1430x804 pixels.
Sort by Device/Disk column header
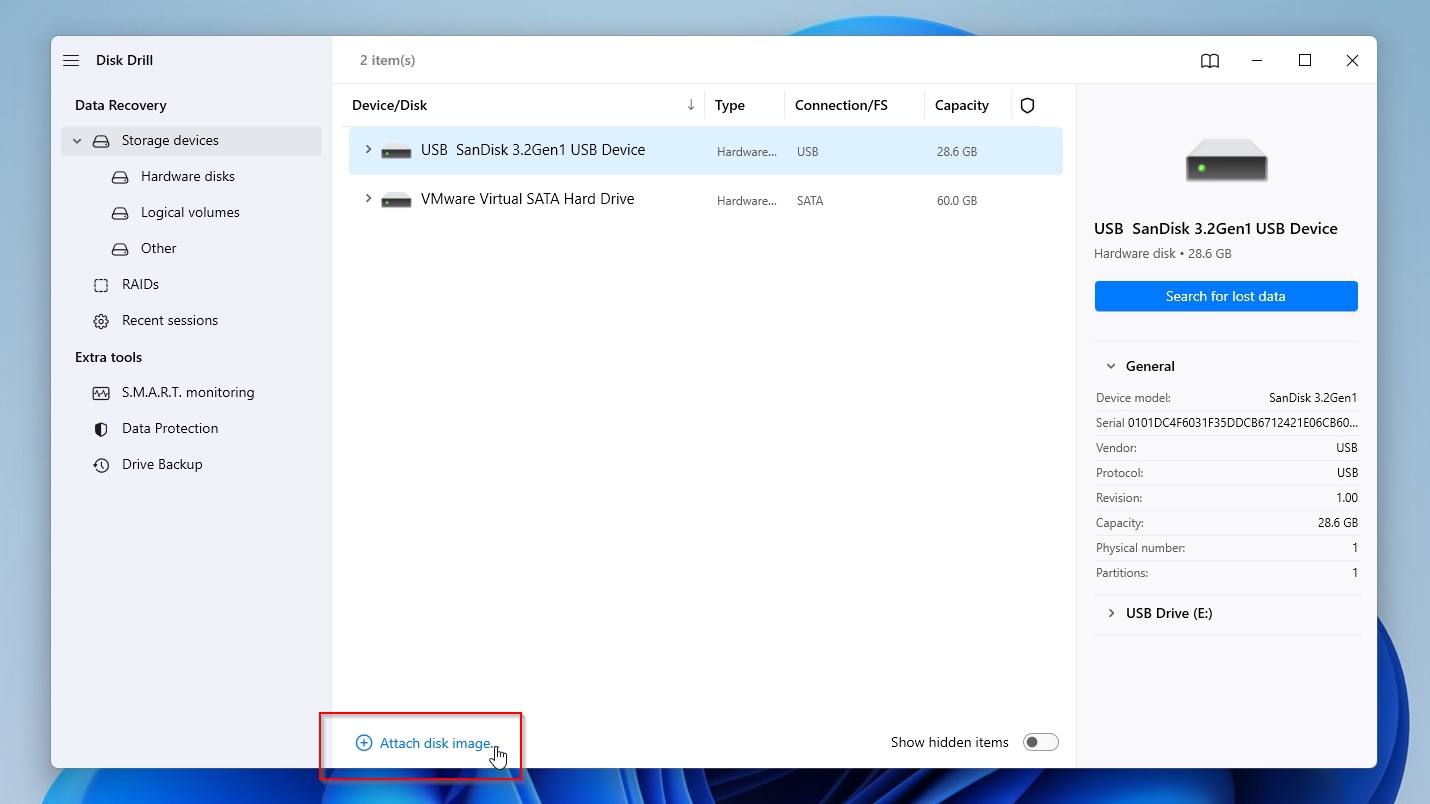coord(390,105)
